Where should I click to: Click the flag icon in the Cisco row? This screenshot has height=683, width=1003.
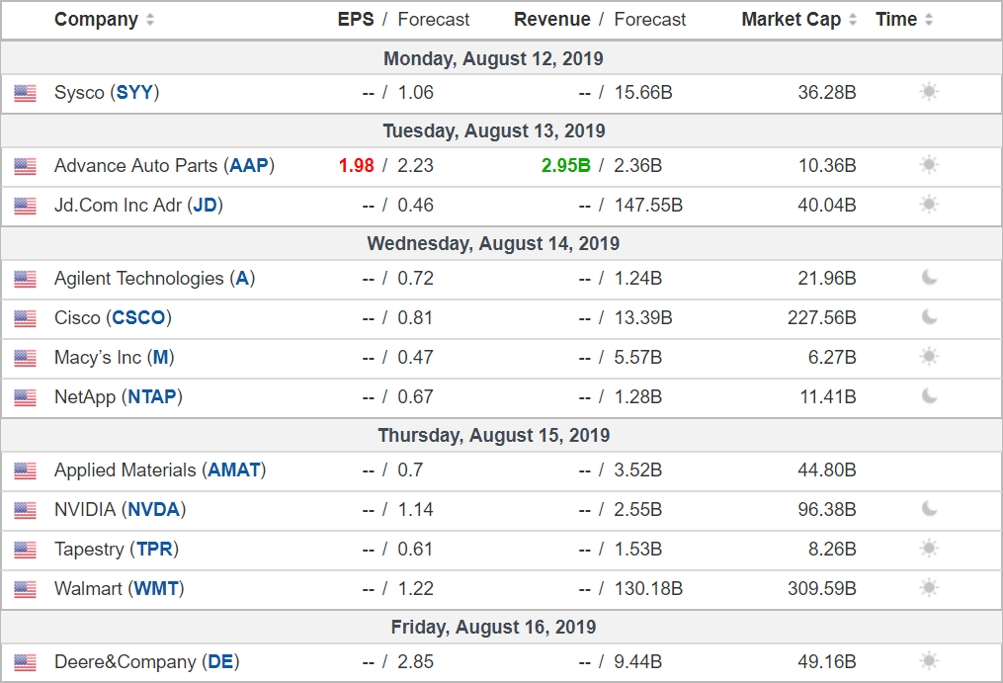tap(25, 318)
